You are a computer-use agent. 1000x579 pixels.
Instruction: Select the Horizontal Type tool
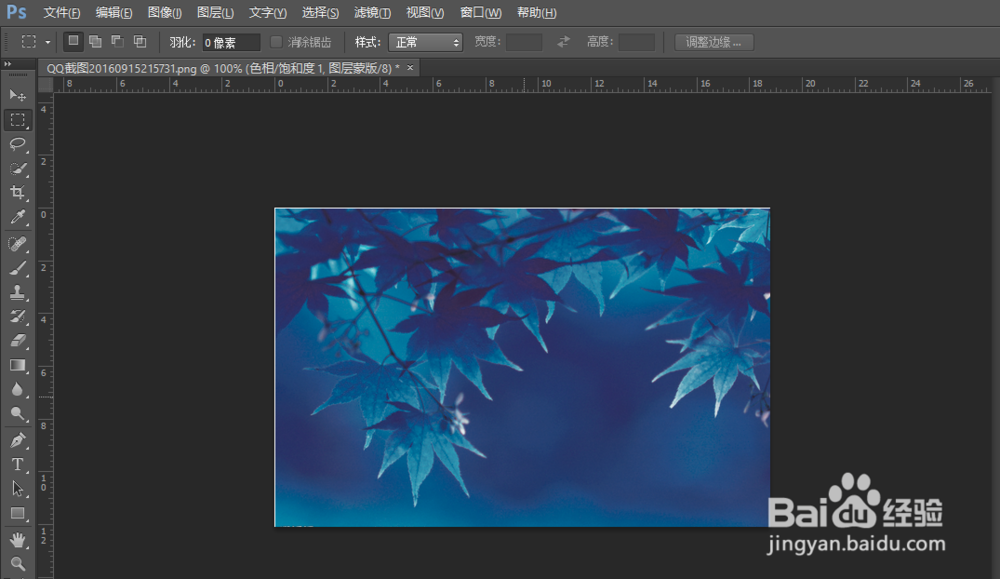point(17,464)
